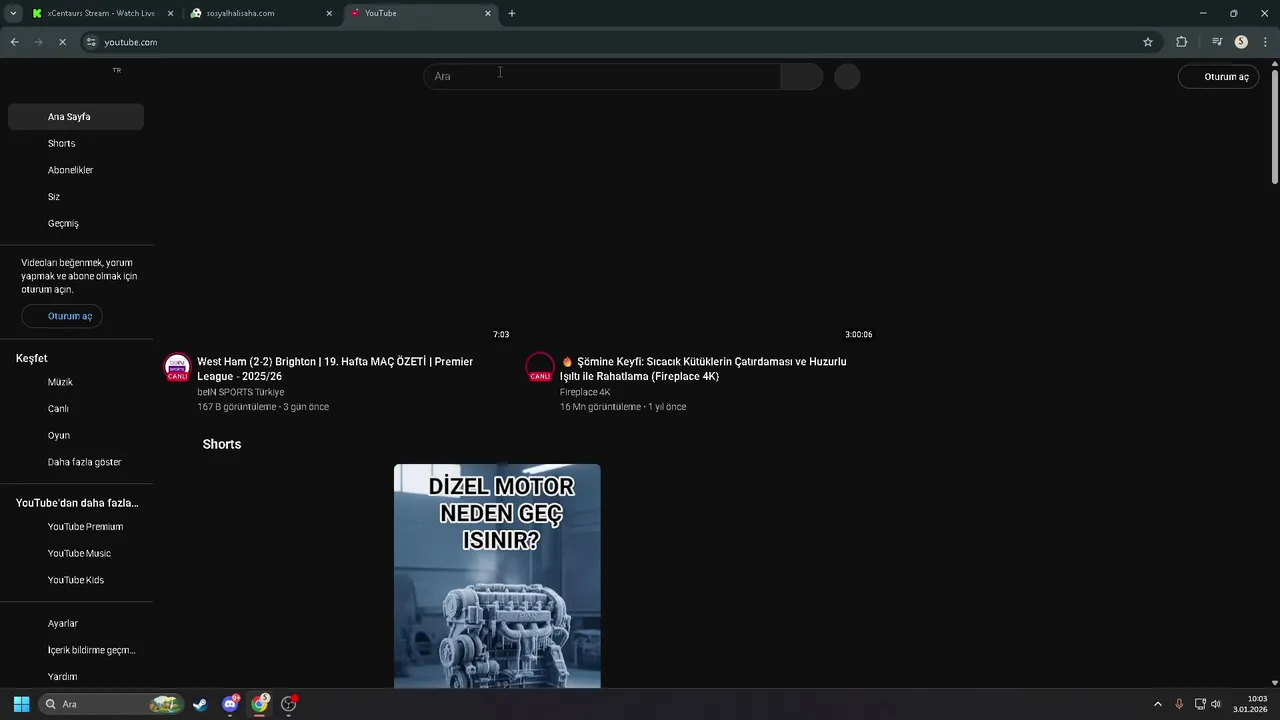Switch to sosyalhalisaha.com tab

click(x=262, y=13)
